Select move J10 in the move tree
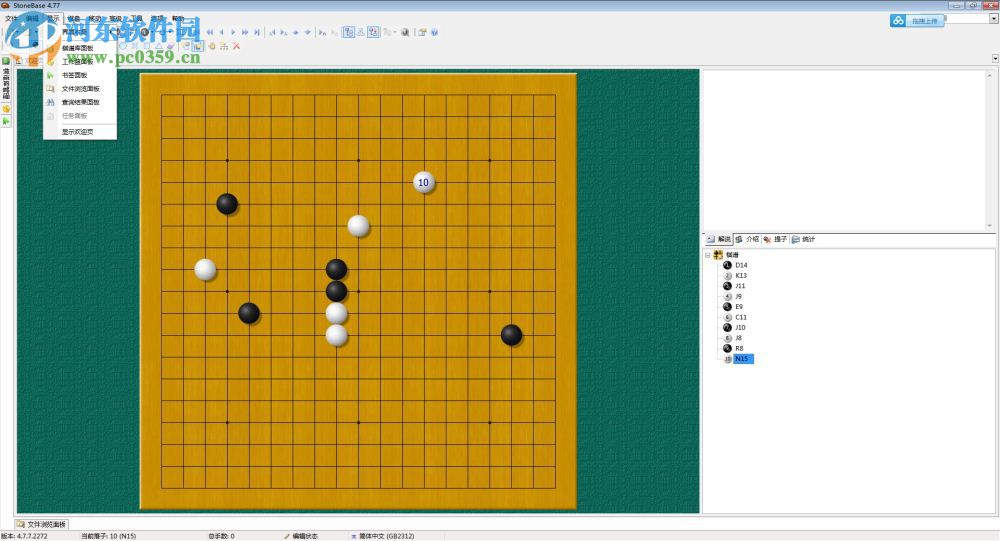 740,327
